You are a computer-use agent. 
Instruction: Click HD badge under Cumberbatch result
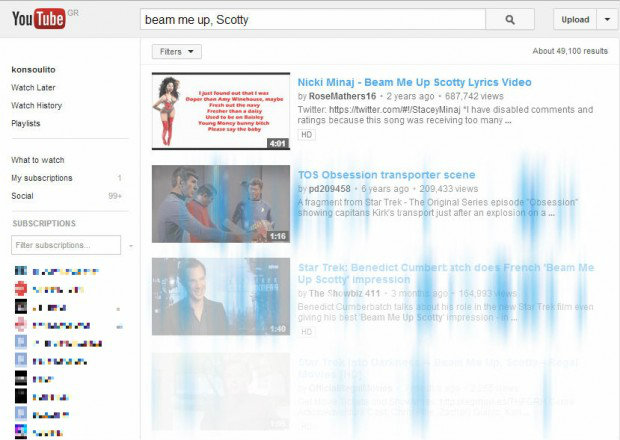point(306,332)
